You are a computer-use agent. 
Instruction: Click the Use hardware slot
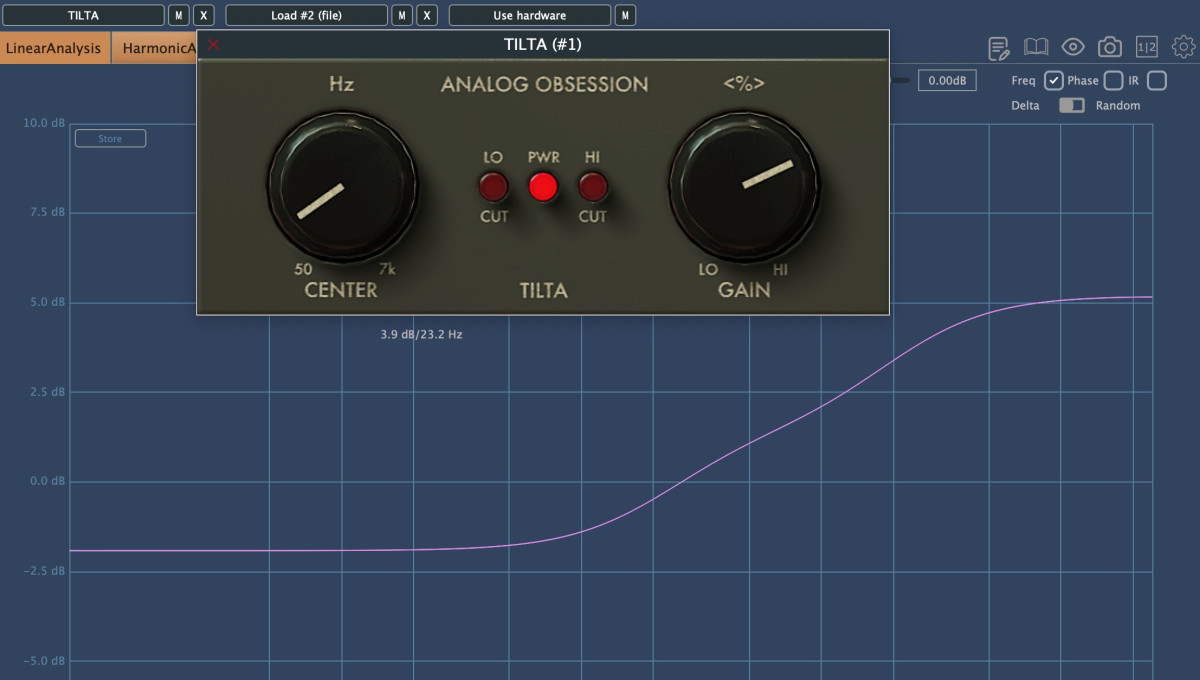point(530,15)
